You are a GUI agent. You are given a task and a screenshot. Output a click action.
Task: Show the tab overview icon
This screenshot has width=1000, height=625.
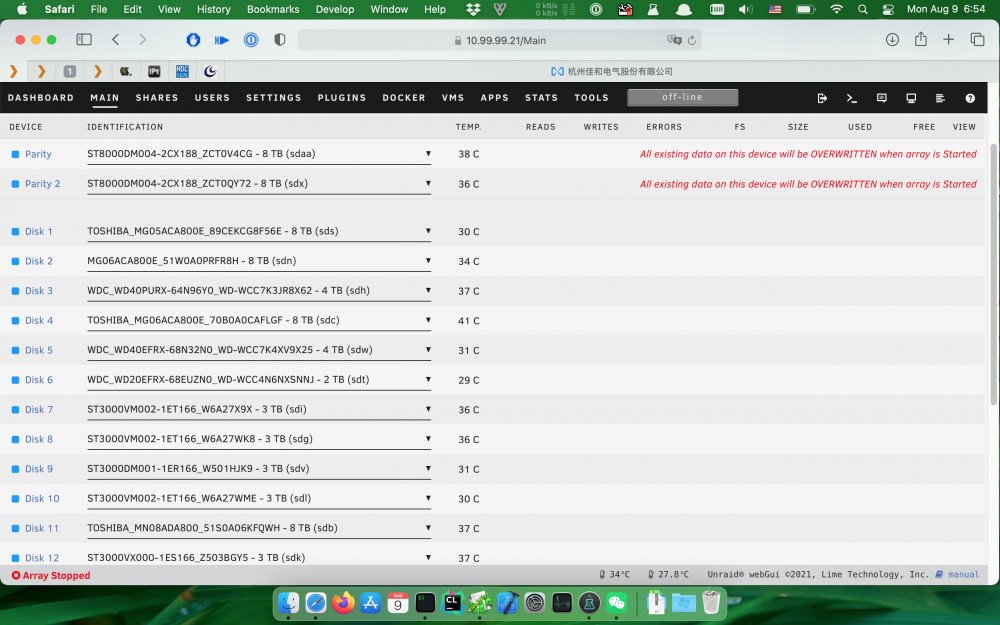click(977, 40)
